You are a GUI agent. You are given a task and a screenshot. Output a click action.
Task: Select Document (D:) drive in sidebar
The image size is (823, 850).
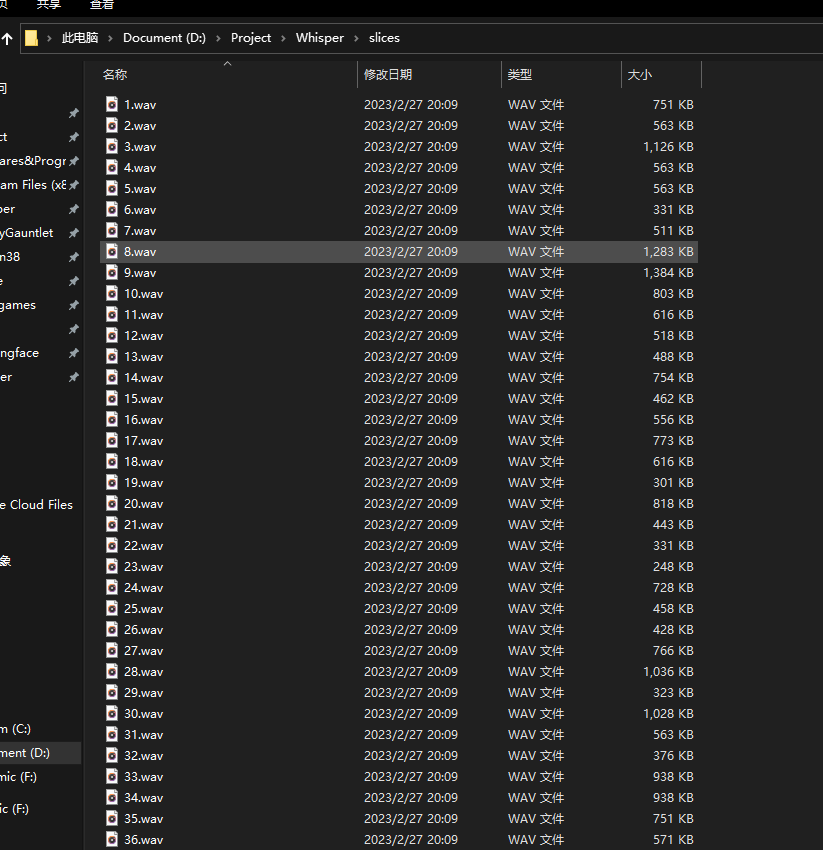[x=25, y=753]
